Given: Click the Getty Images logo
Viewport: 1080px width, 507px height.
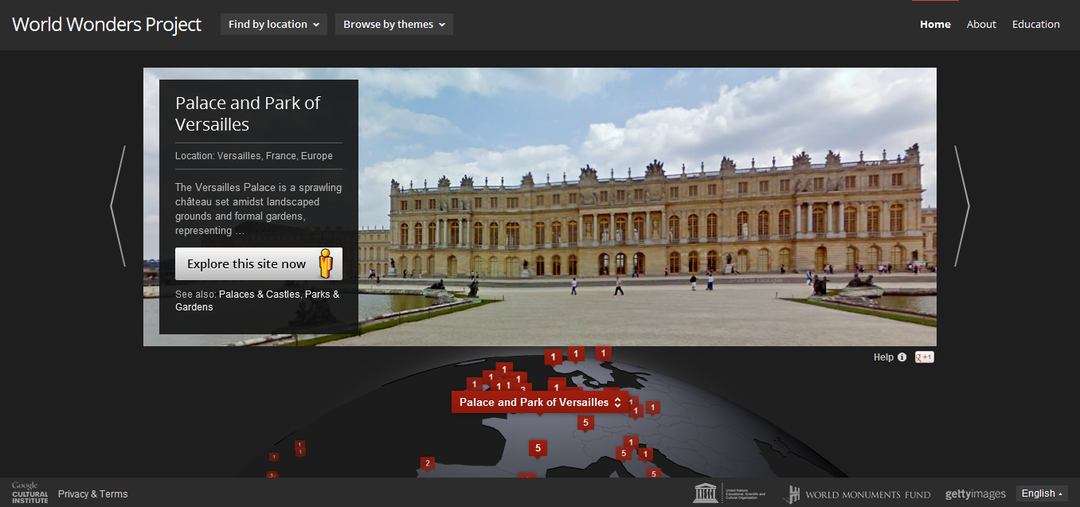Looking at the screenshot, I should click(x=975, y=494).
